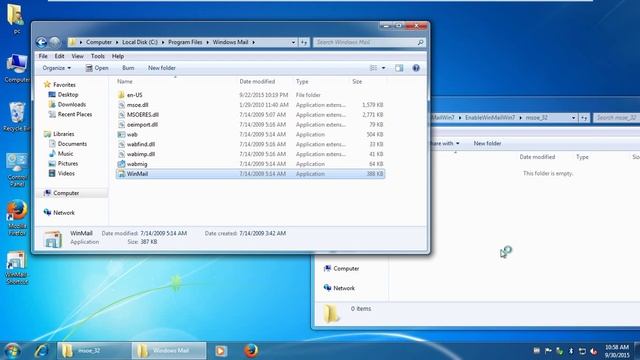Sort by the Date modified column in Windows Mail window
The width and height of the screenshot is (640, 360).
[x=257, y=82]
